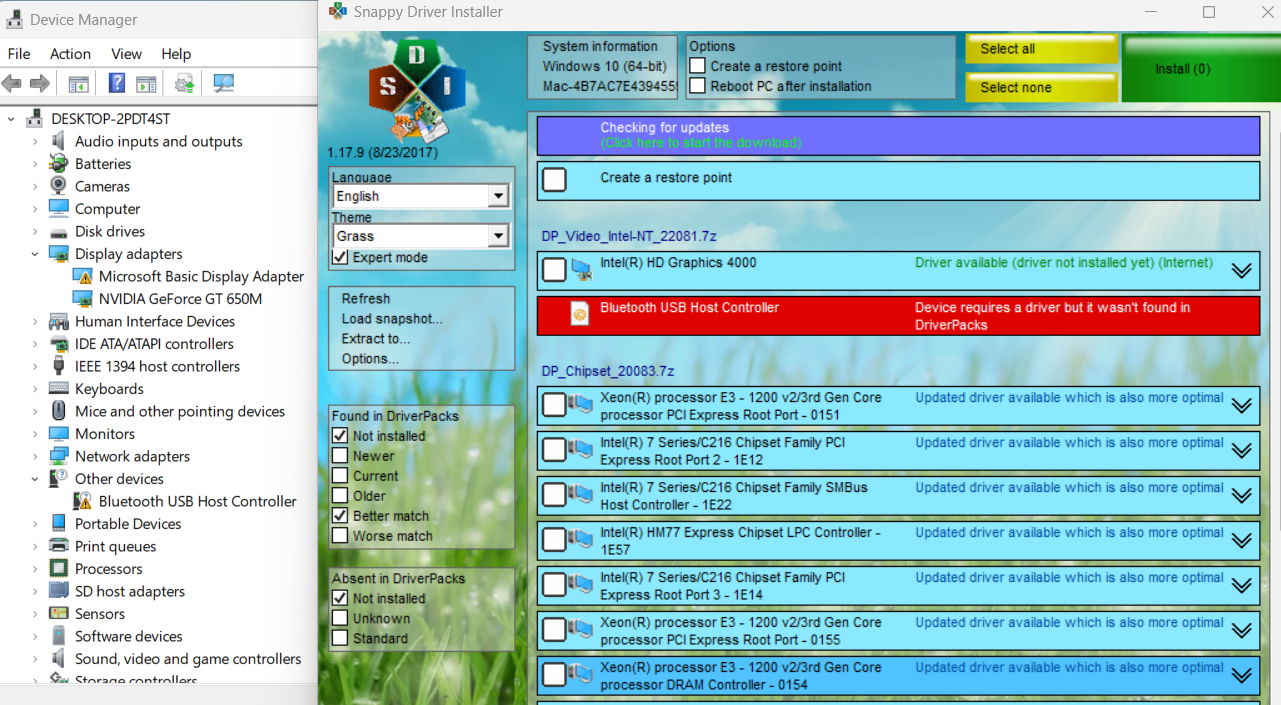1281x705 pixels.
Task: Click the Checking for updates download banner
Action: click(x=898, y=135)
